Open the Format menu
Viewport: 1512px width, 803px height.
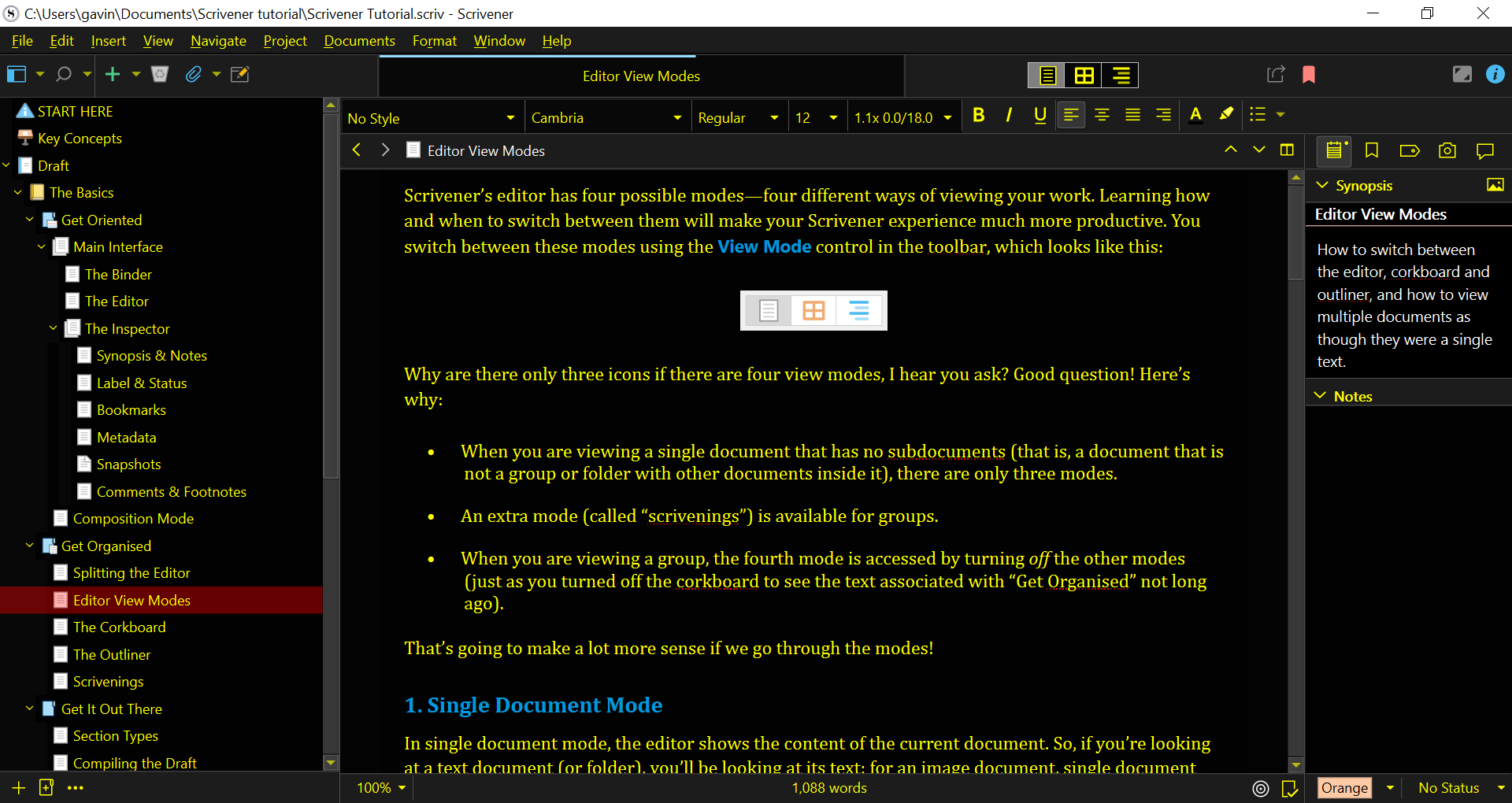point(434,41)
